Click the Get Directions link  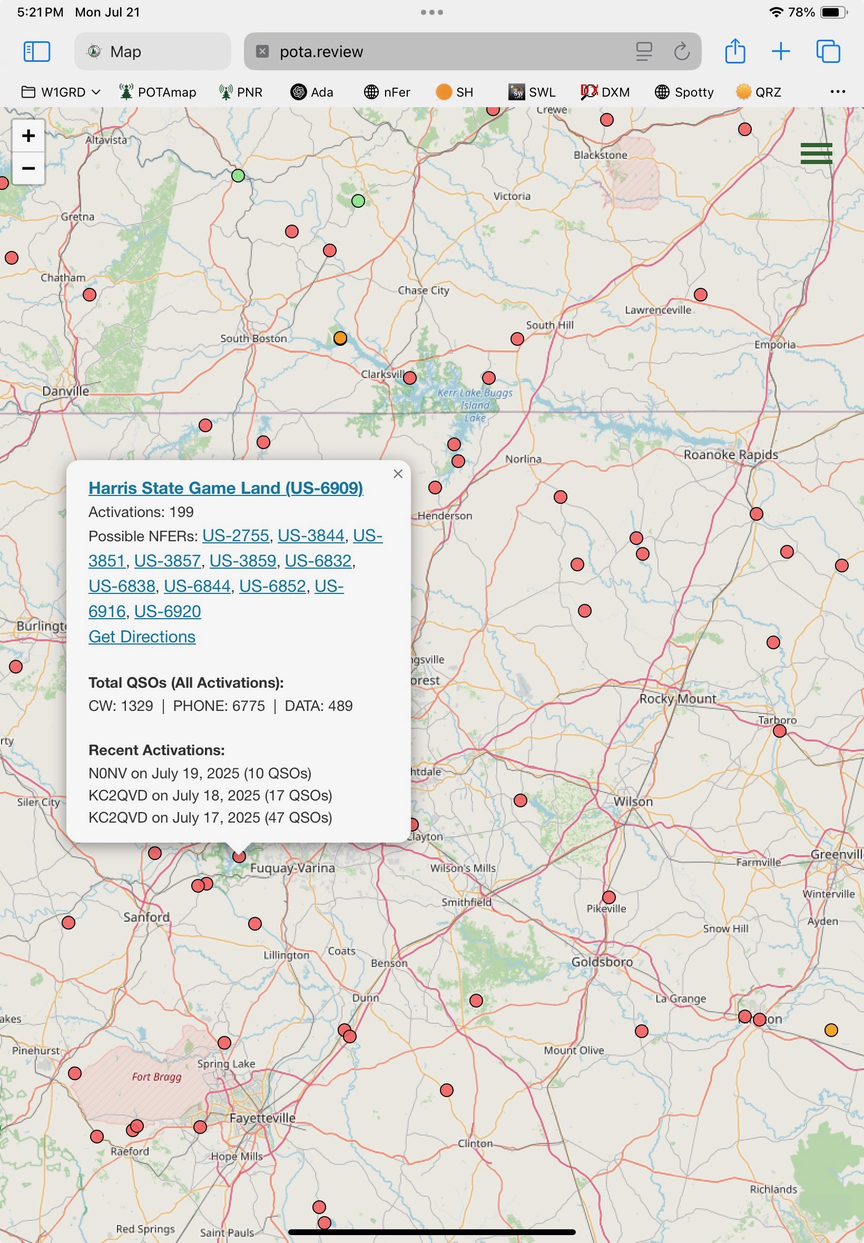point(142,637)
